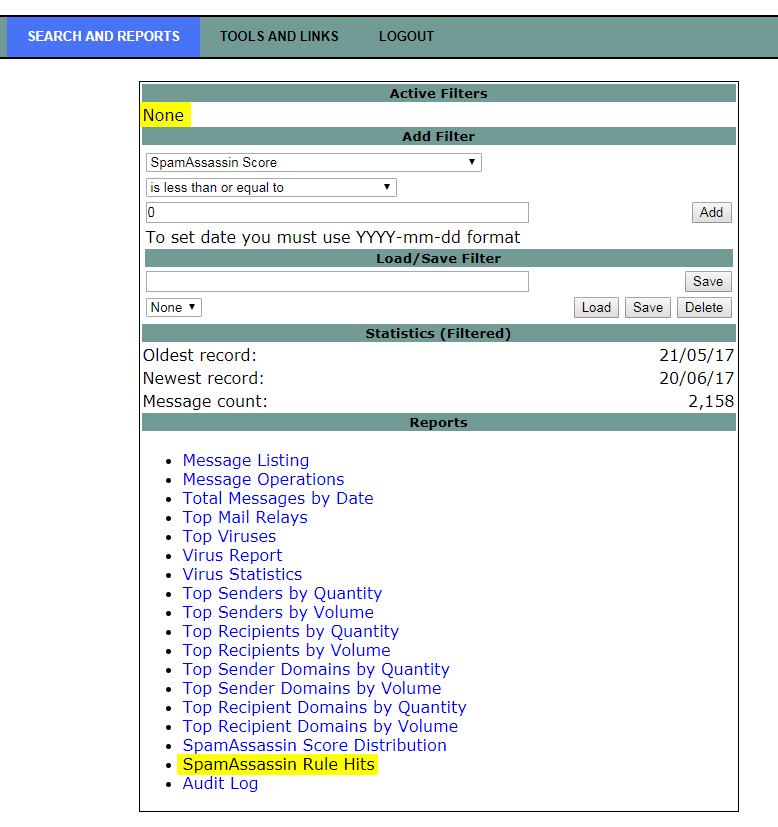
Task: Click the Load/Save Filter section header
Action: (438, 258)
